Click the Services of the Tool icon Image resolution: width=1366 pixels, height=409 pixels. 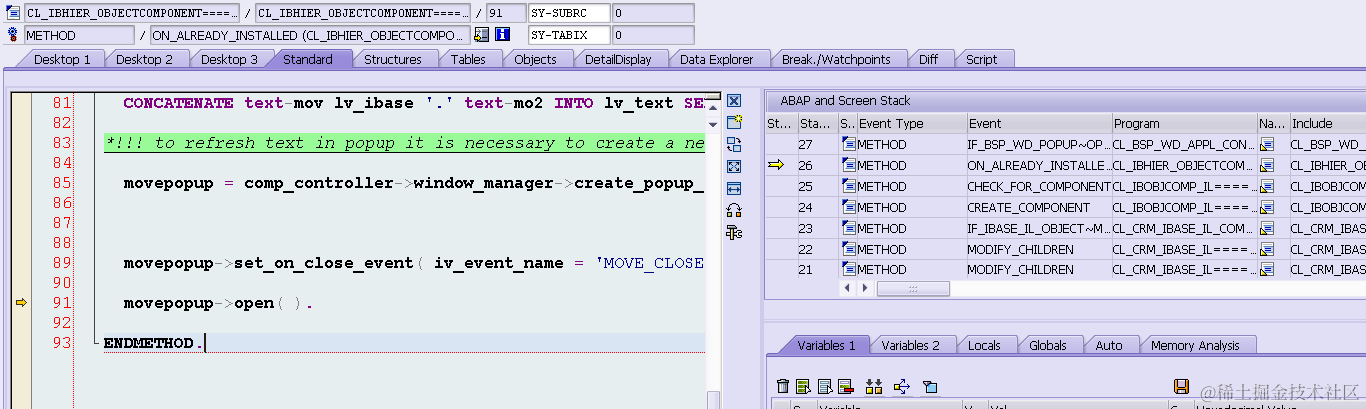[x=734, y=210]
